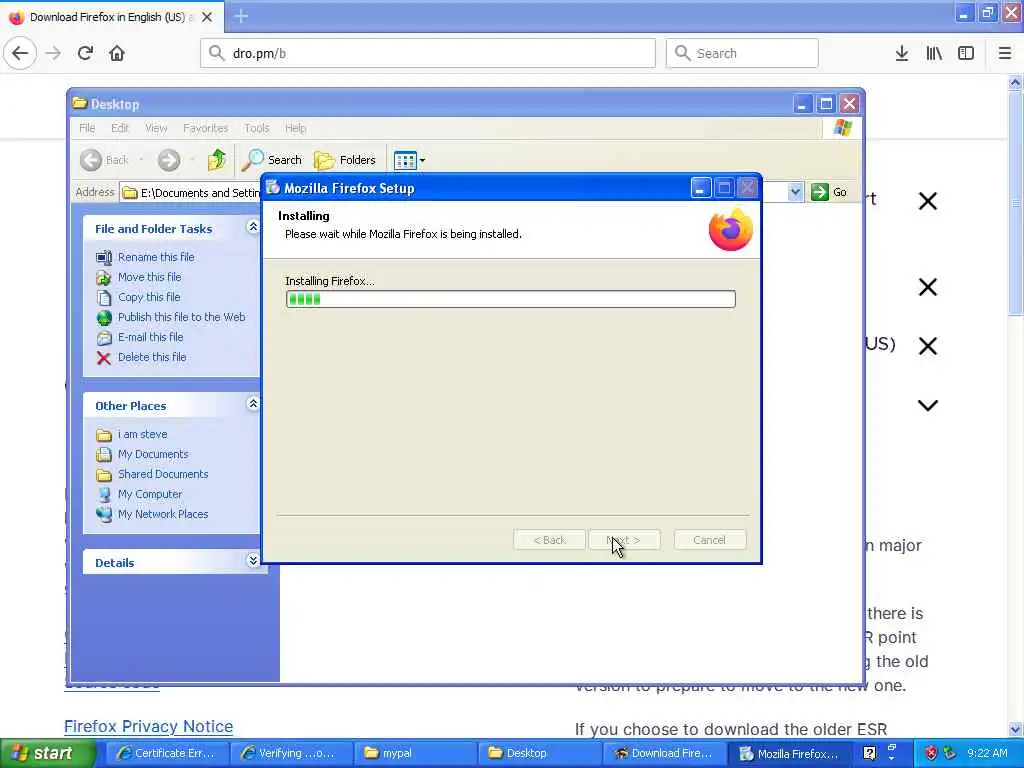Close the Download Firefox tab
The height and width of the screenshot is (768, 1024).
[207, 17]
